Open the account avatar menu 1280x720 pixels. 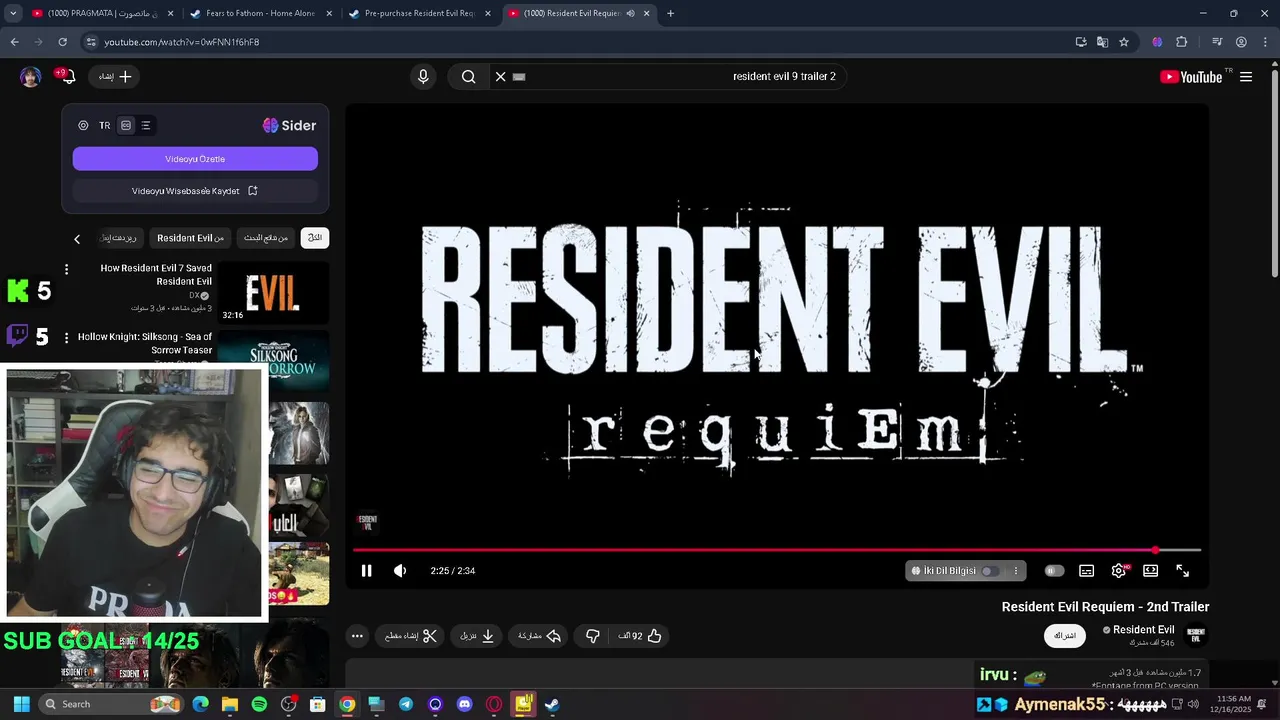pyautogui.click(x=30, y=77)
